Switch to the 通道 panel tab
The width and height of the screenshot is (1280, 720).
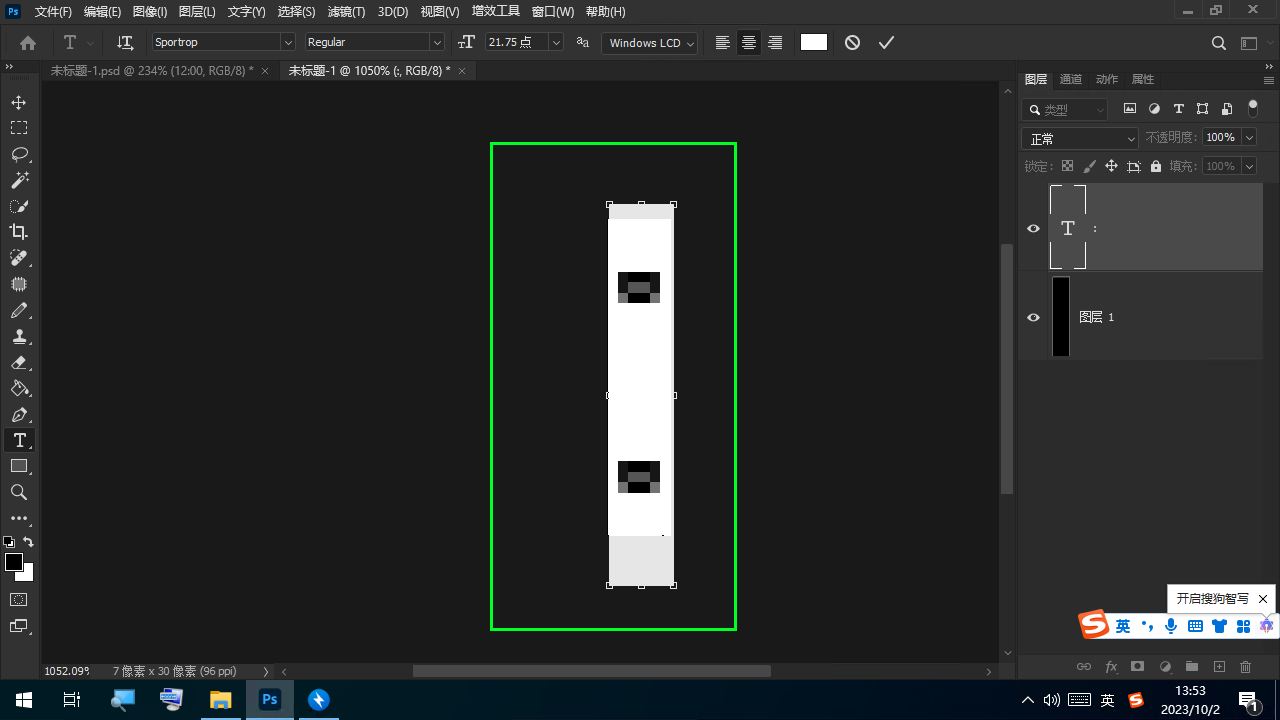pos(1071,79)
